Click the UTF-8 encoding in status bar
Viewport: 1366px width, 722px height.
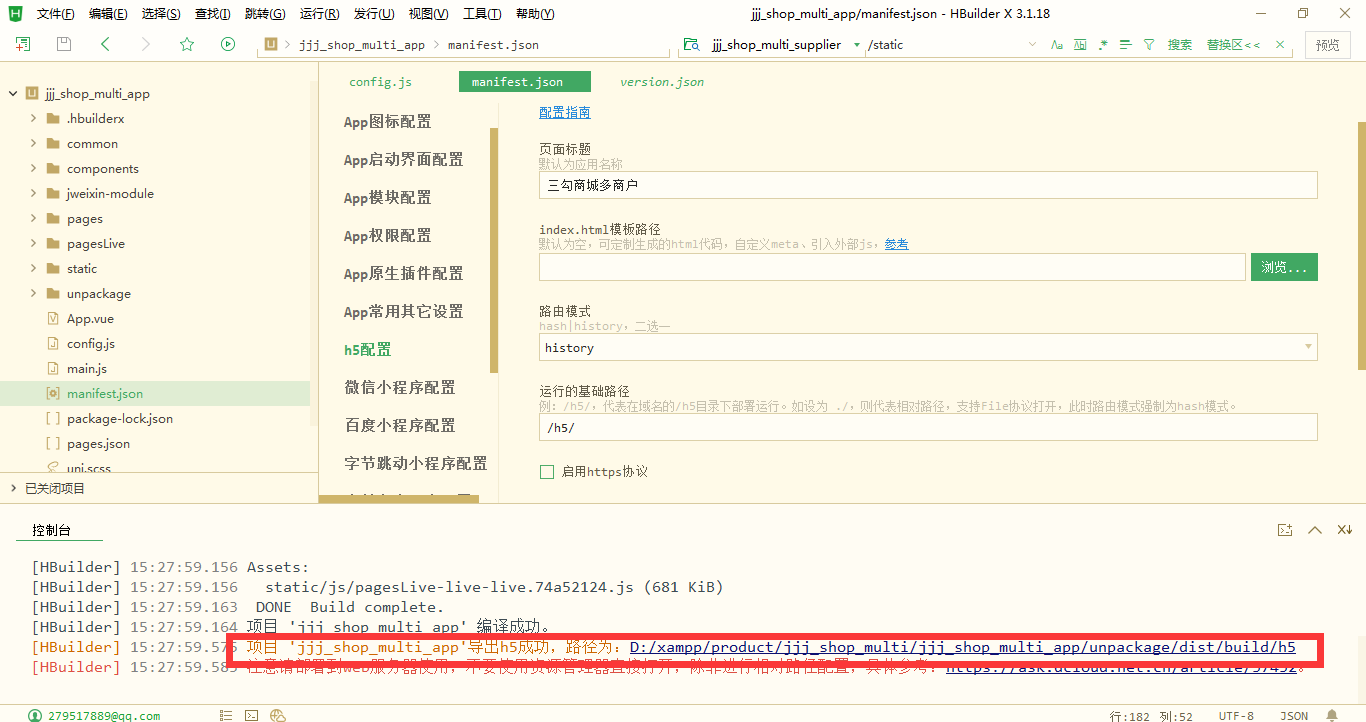pyautogui.click(x=1236, y=716)
